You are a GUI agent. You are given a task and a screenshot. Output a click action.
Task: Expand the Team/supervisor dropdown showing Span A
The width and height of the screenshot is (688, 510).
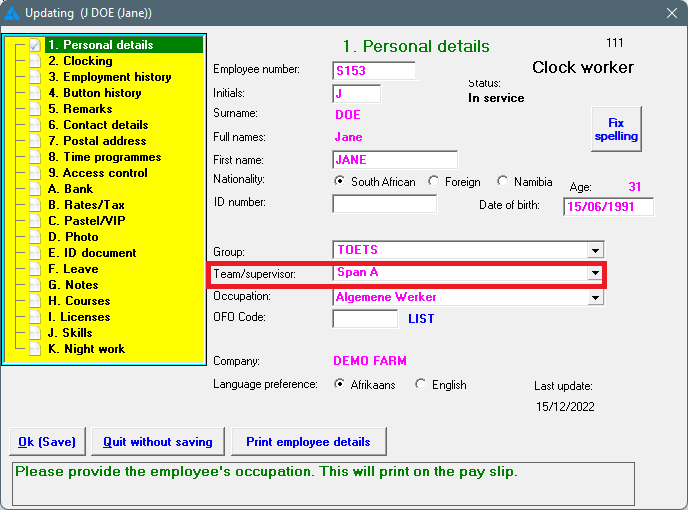pyautogui.click(x=595, y=273)
